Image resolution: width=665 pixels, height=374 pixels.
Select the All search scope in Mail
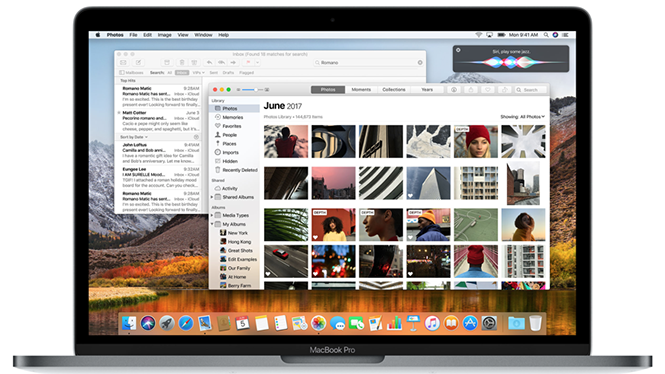pyautogui.click(x=170, y=73)
